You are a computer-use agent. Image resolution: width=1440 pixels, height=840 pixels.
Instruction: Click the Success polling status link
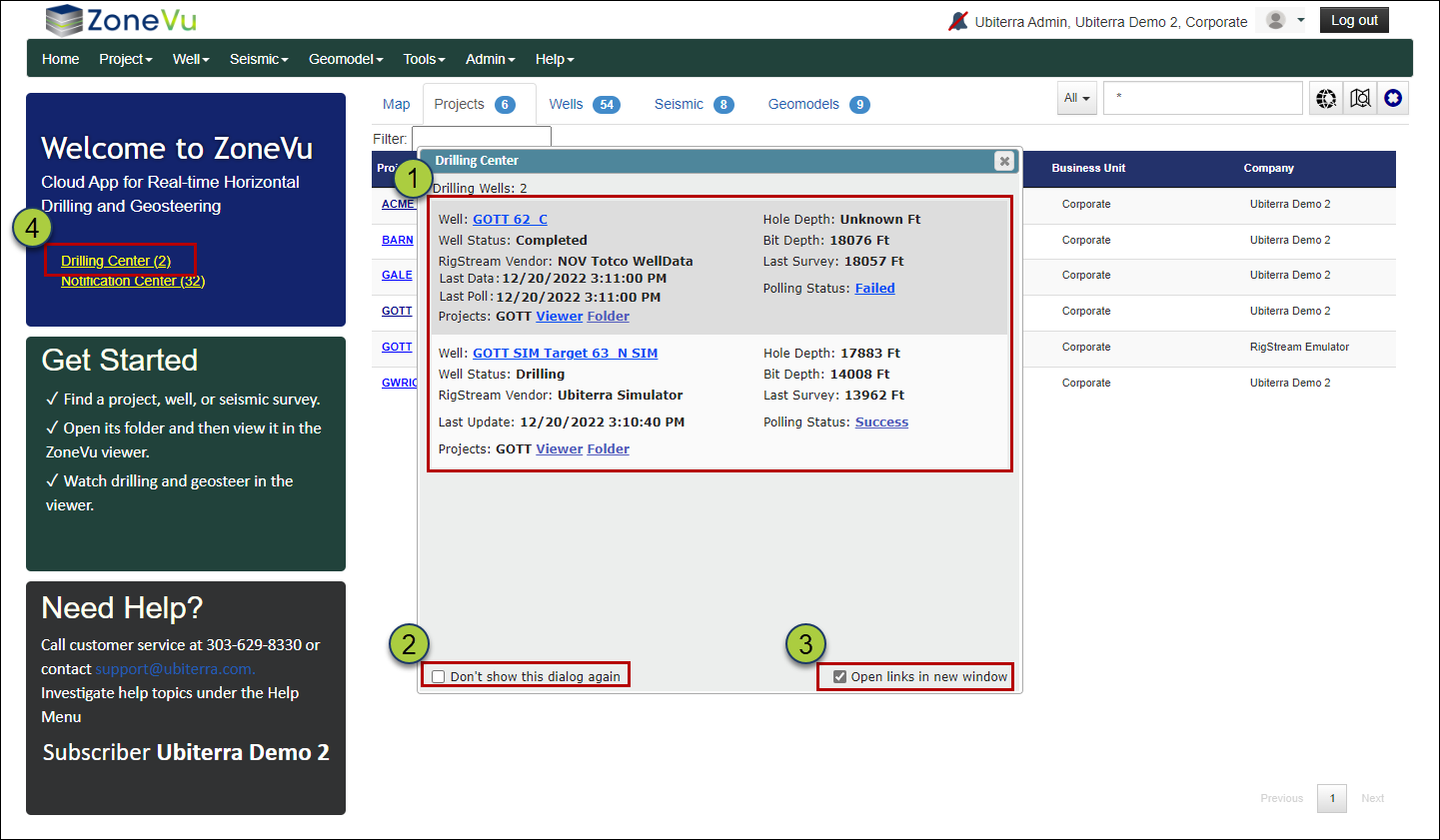tap(882, 422)
